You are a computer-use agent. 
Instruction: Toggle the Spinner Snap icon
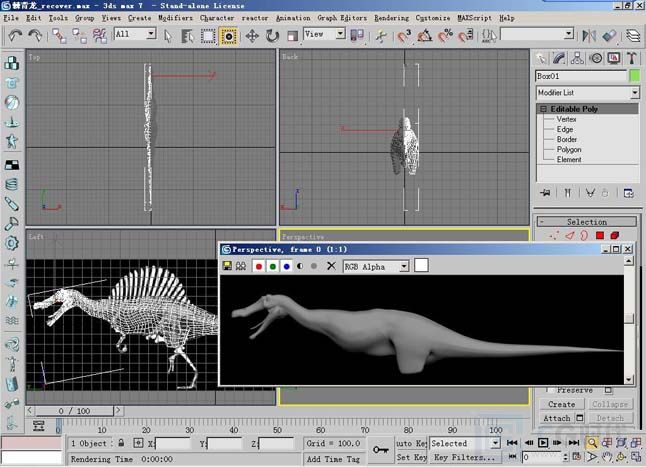coord(466,36)
